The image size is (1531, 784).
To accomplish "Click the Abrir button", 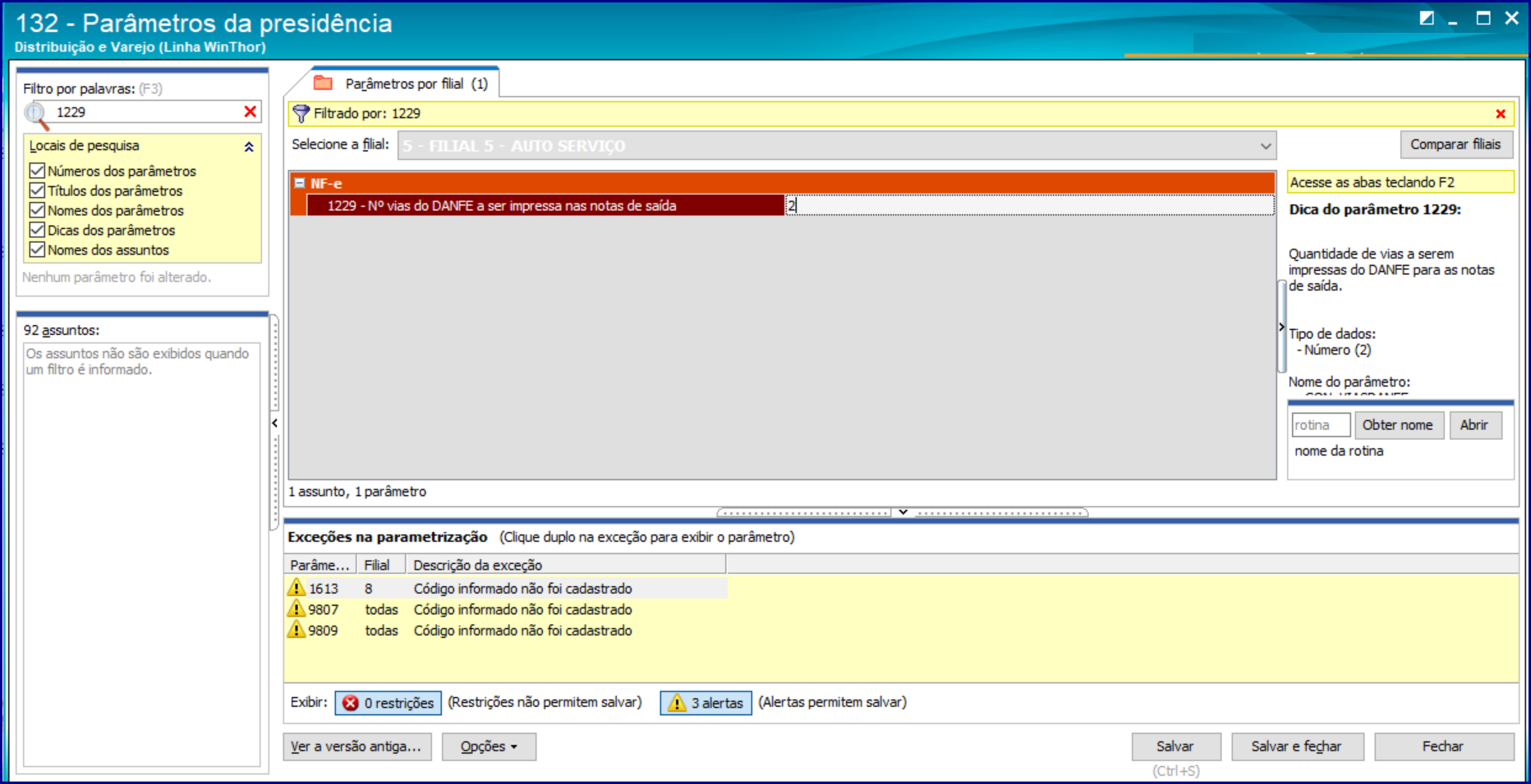I will click(x=1474, y=425).
